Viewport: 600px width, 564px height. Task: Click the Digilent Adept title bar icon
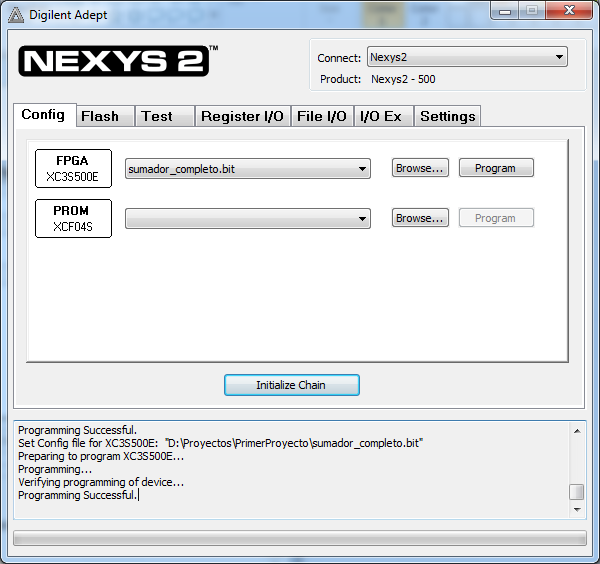(16, 15)
